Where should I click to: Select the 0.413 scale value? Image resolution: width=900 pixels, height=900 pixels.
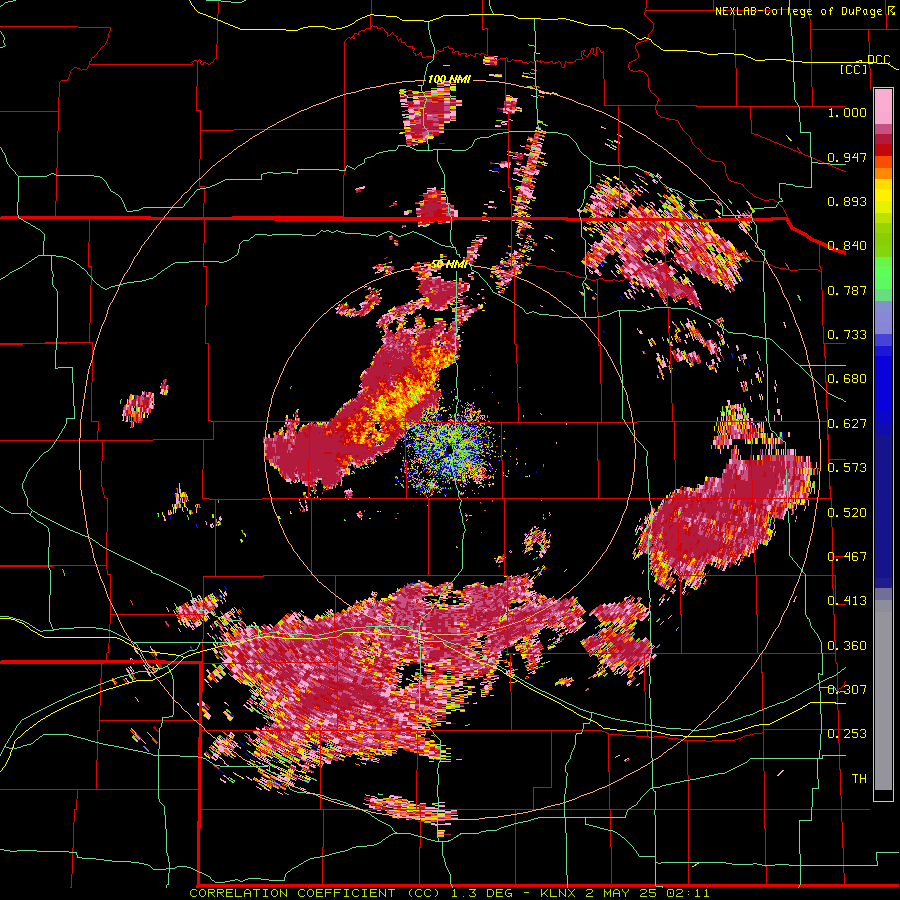[x=847, y=601]
